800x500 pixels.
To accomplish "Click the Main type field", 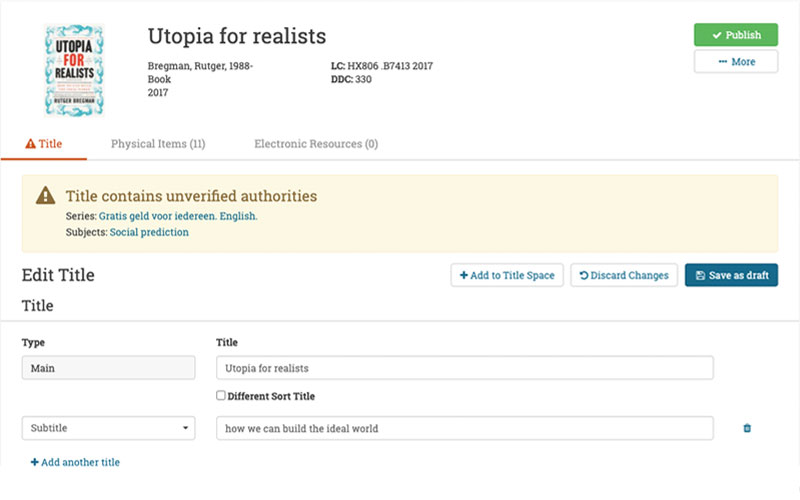I will 108,368.
